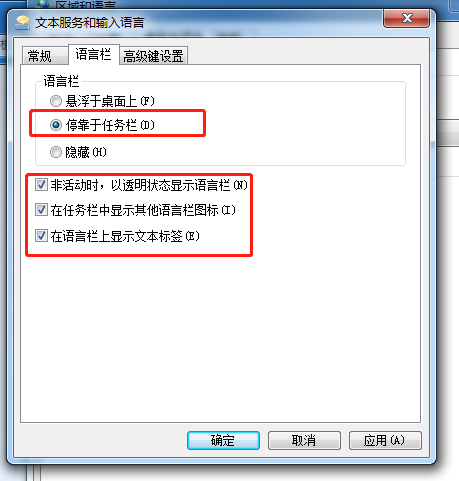Click the 隐藏(H) label text

pos(86,152)
